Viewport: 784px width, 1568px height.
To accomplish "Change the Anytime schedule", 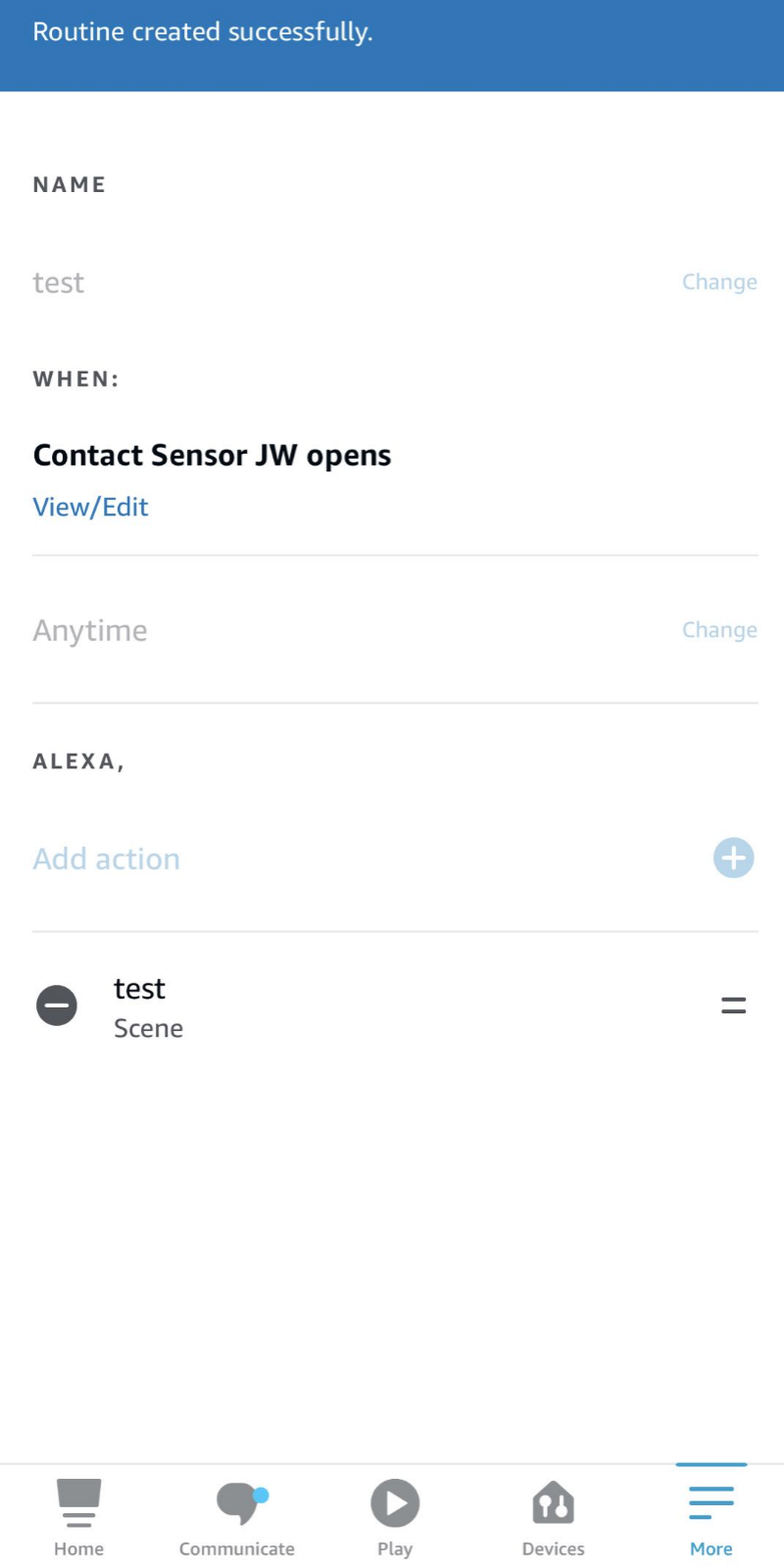I will 719,630.
